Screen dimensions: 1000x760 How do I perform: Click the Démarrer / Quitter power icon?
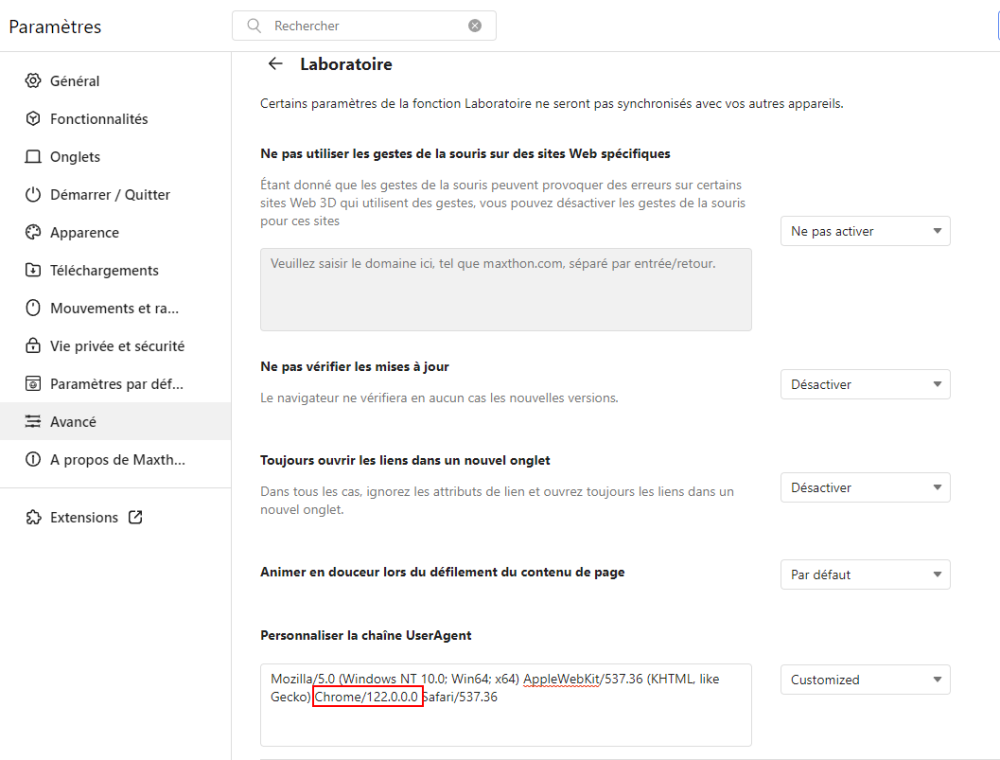click(33, 195)
